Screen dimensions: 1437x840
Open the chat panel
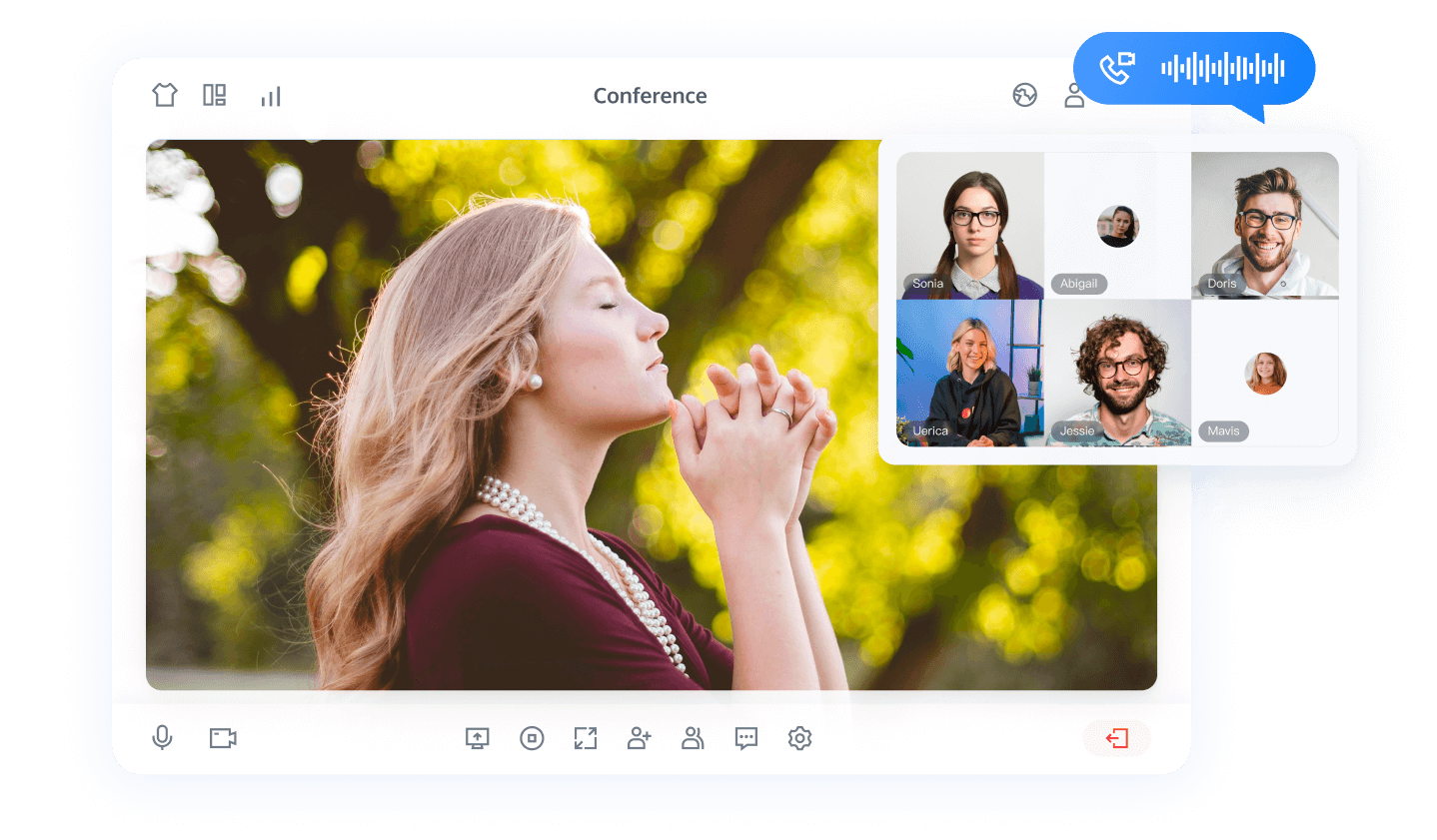(x=746, y=738)
